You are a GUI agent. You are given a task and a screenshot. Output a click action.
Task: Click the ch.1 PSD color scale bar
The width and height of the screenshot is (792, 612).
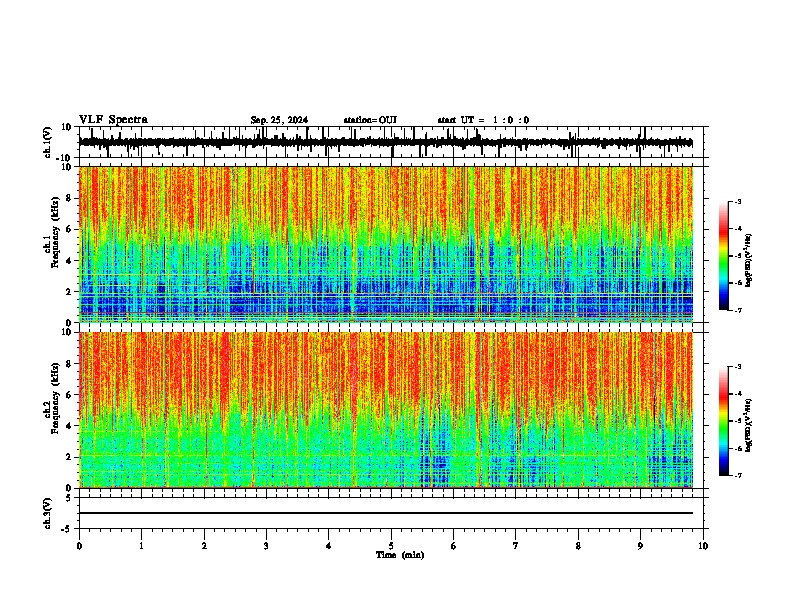tap(724, 256)
